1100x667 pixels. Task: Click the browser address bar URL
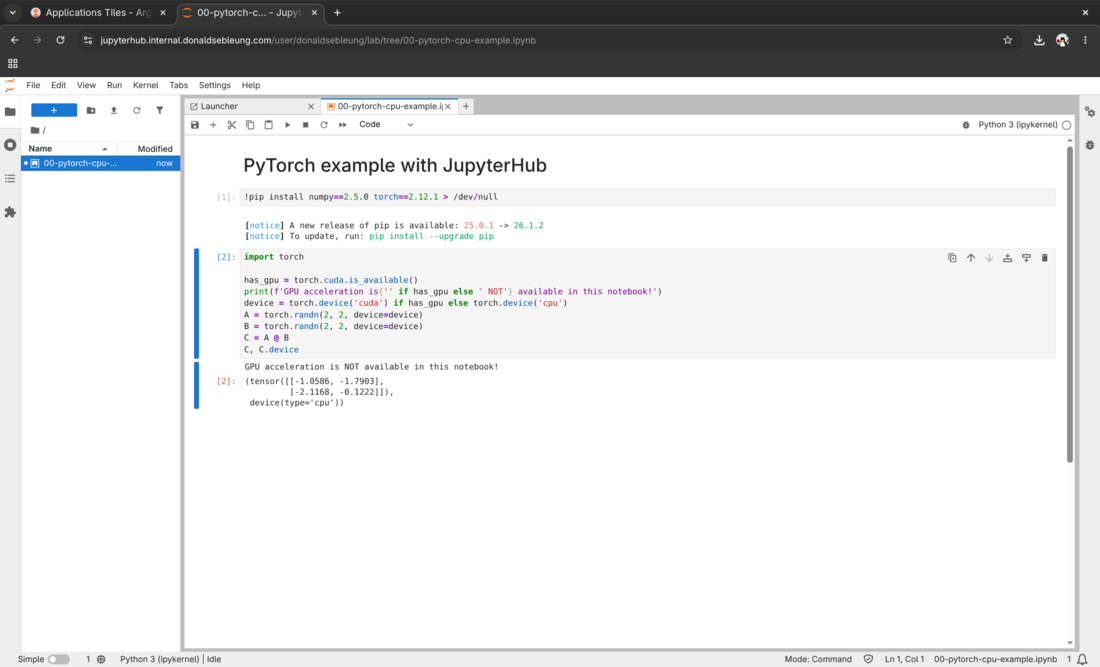pos(318,41)
